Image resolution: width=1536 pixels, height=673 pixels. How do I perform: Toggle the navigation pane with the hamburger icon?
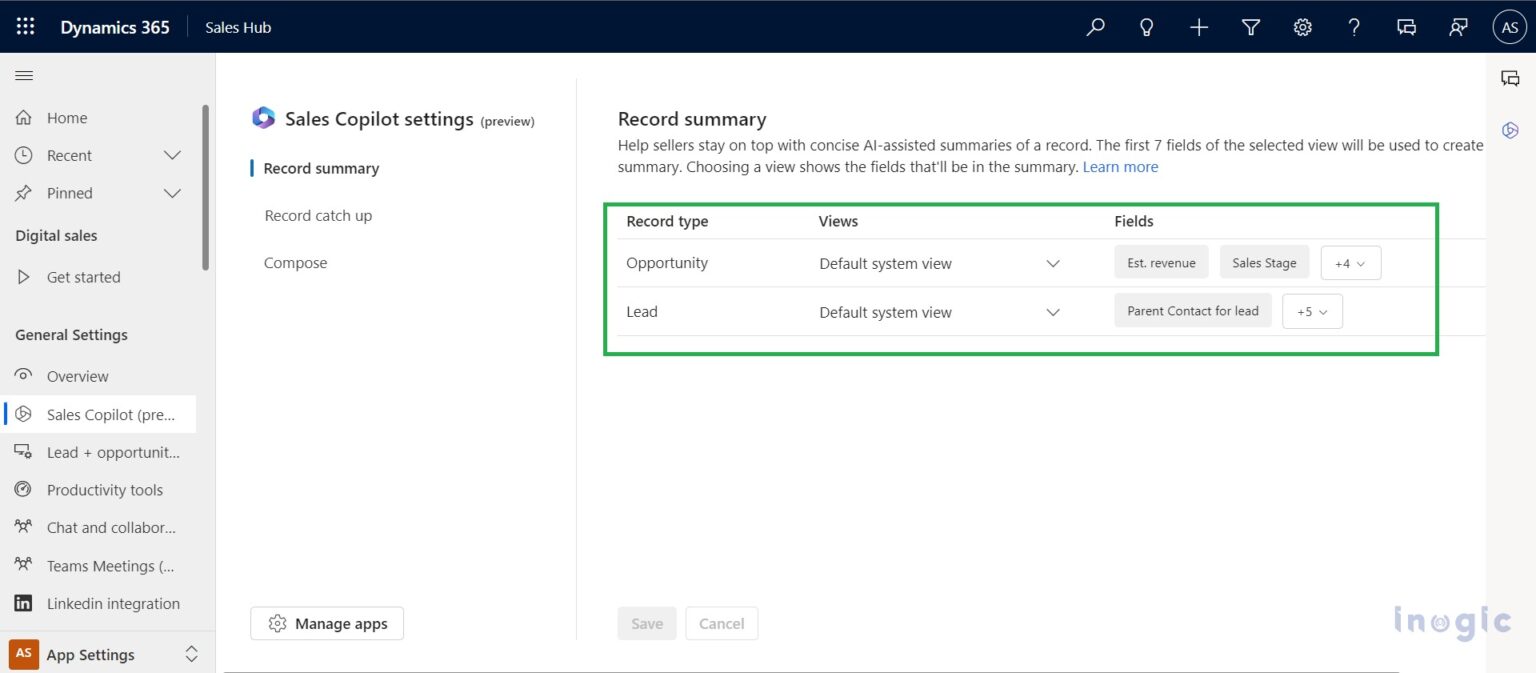24,75
